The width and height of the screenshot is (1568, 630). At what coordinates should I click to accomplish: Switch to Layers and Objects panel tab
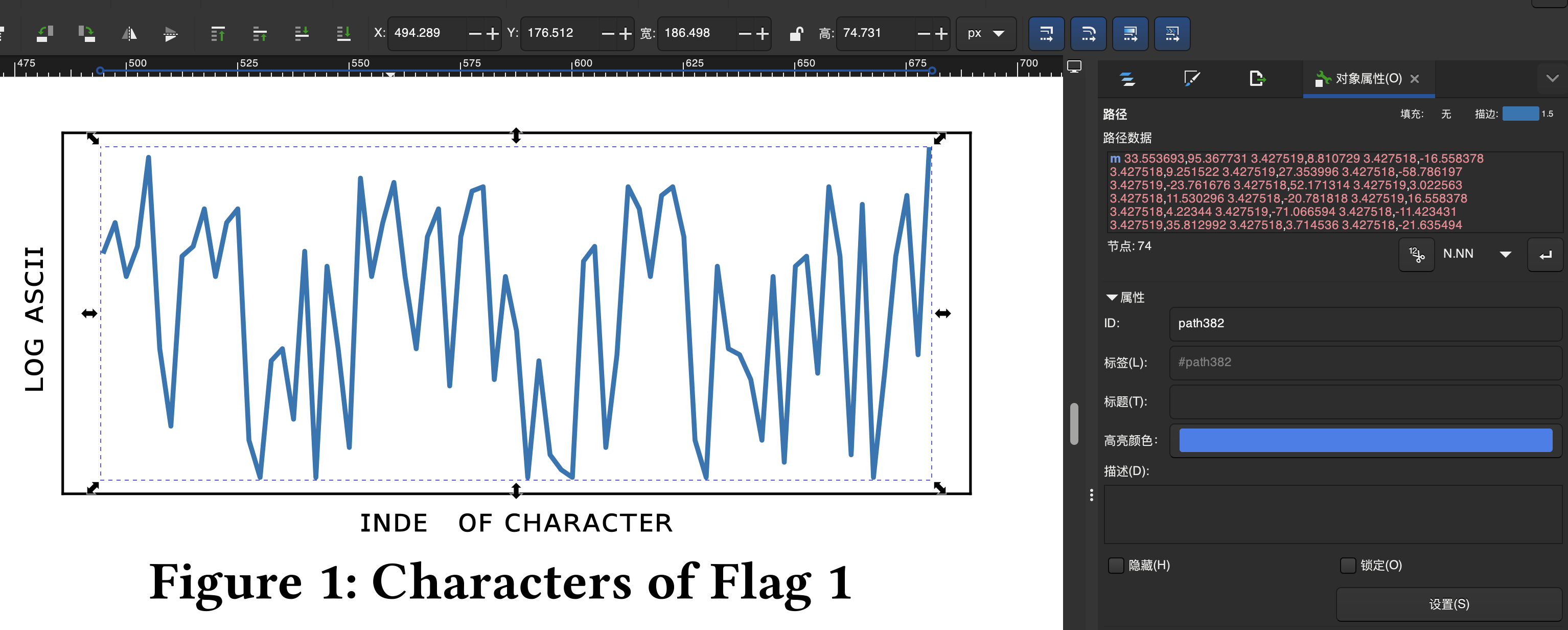click(x=1127, y=79)
